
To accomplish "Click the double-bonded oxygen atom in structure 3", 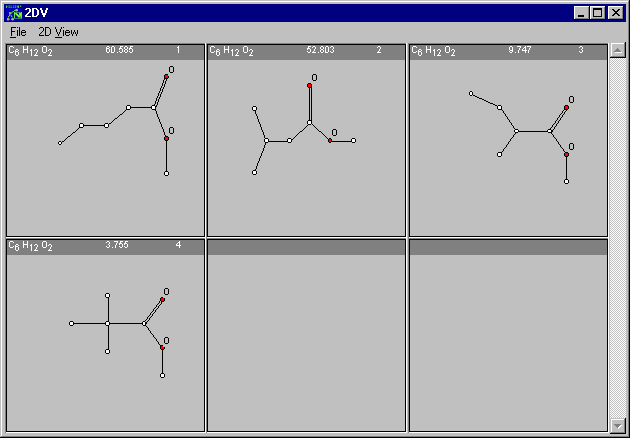I will [567, 107].
